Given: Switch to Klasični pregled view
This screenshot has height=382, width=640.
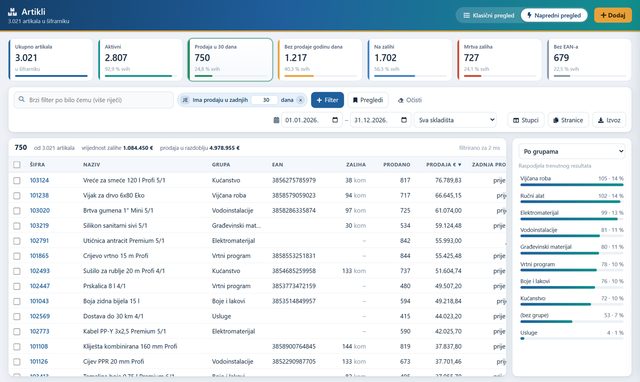Looking at the screenshot, I should [x=489, y=16].
